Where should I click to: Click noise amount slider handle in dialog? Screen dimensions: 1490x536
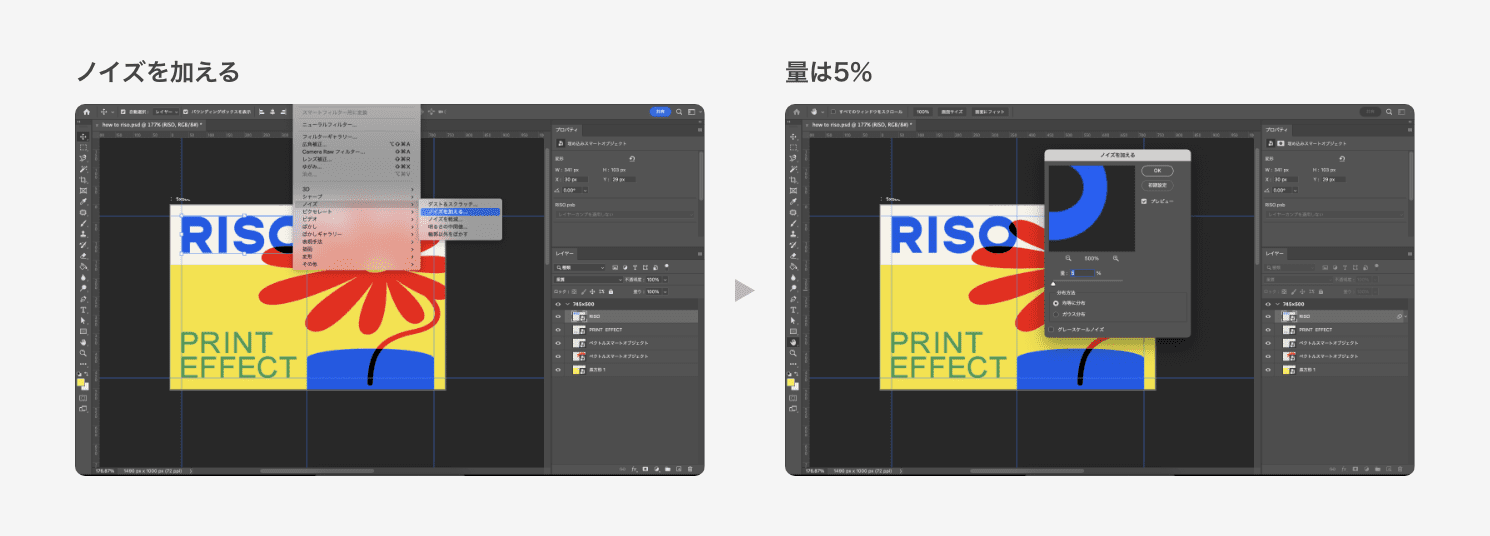point(1053,283)
